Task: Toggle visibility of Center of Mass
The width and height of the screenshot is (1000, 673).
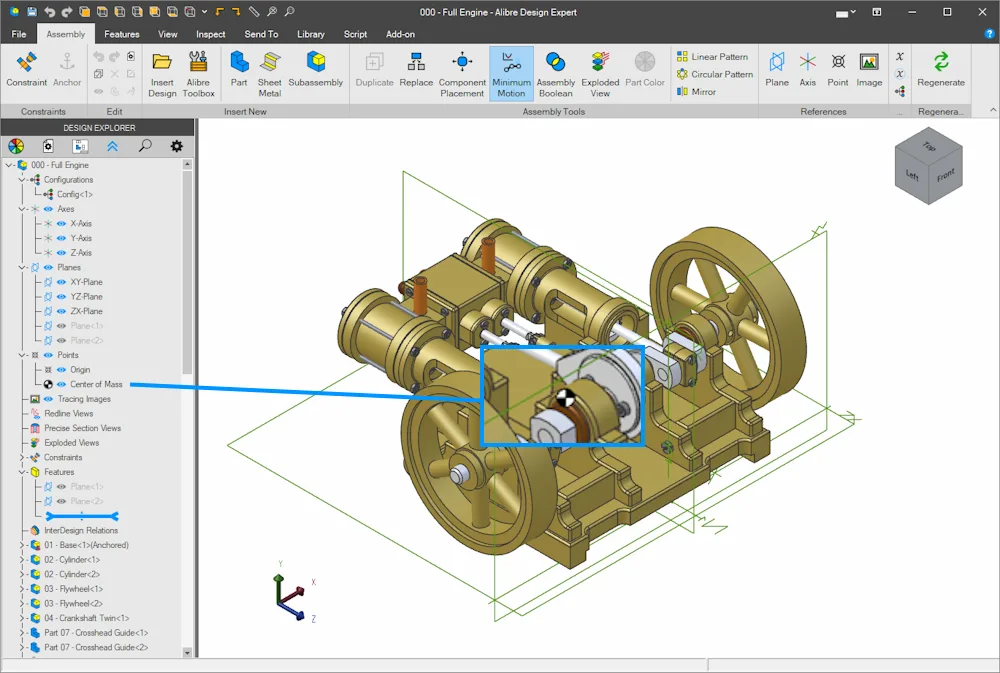Action: point(61,384)
